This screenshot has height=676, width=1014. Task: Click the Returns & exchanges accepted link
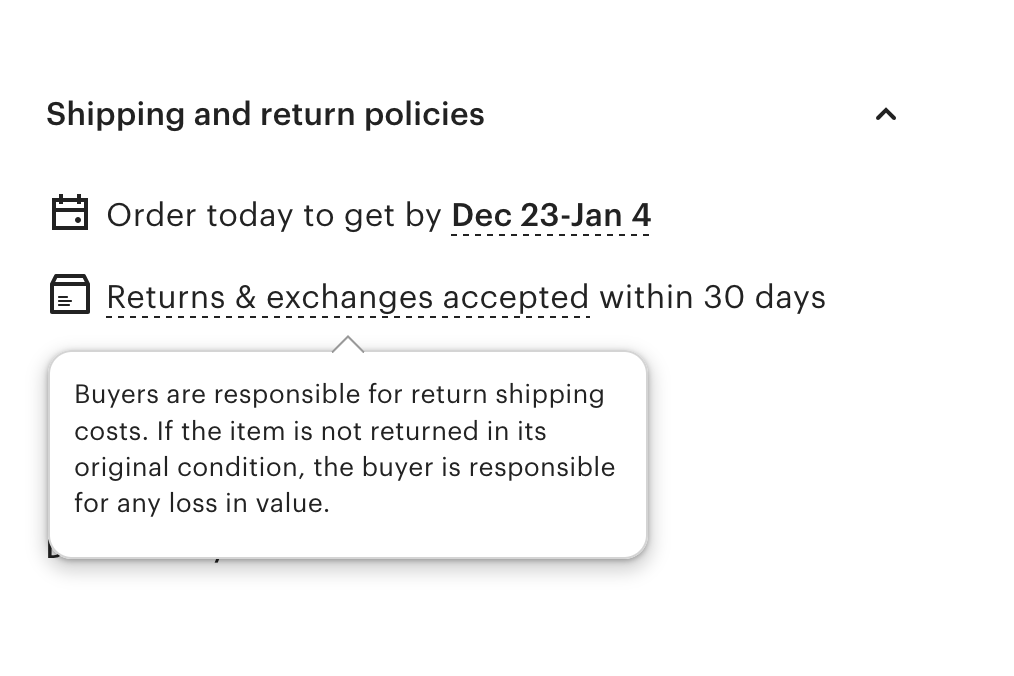(347, 297)
